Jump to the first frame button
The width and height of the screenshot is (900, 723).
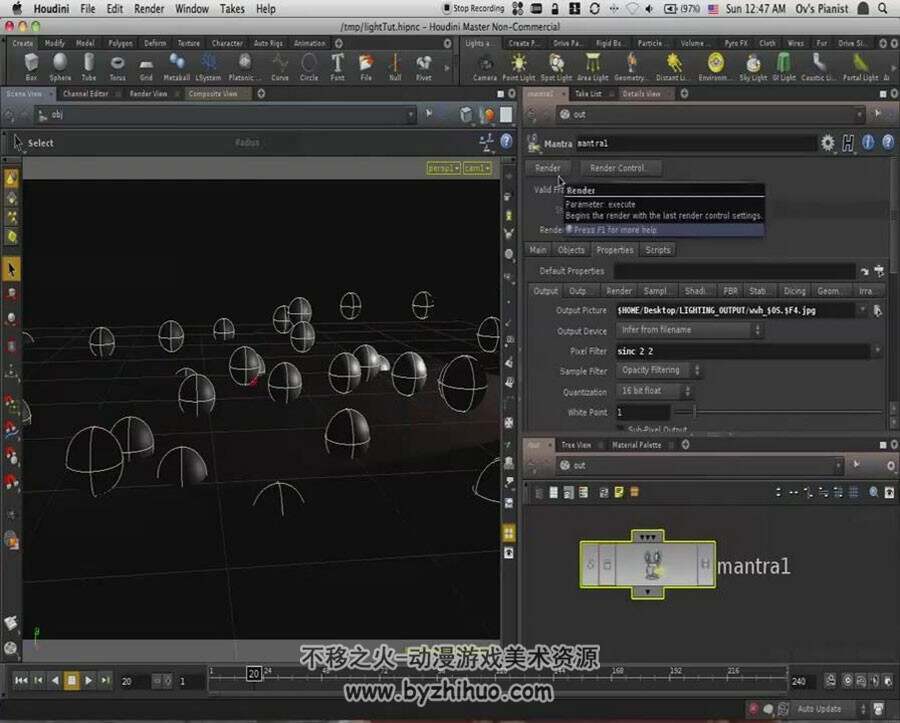[x=21, y=681]
